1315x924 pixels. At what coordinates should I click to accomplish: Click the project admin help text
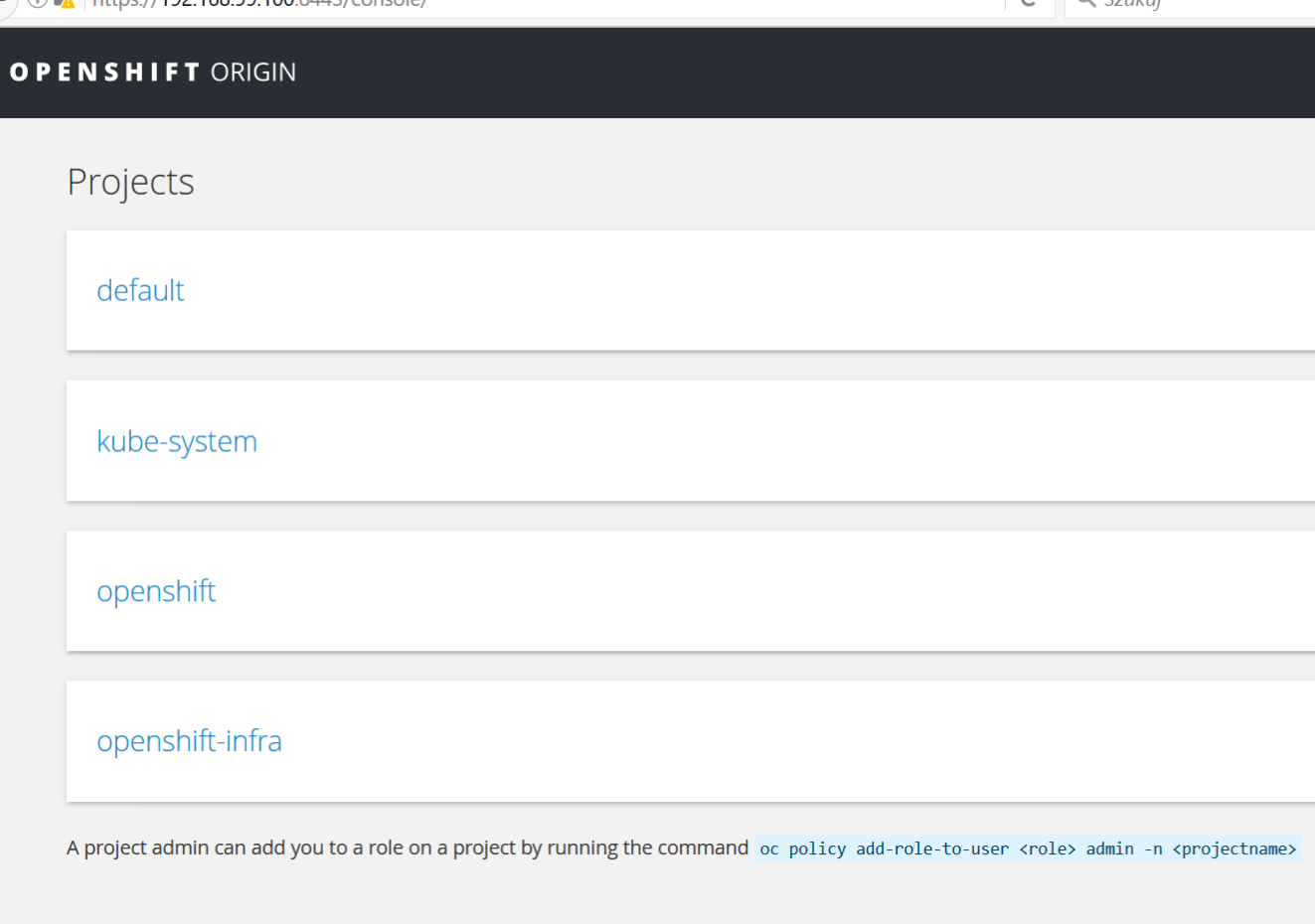(x=407, y=847)
